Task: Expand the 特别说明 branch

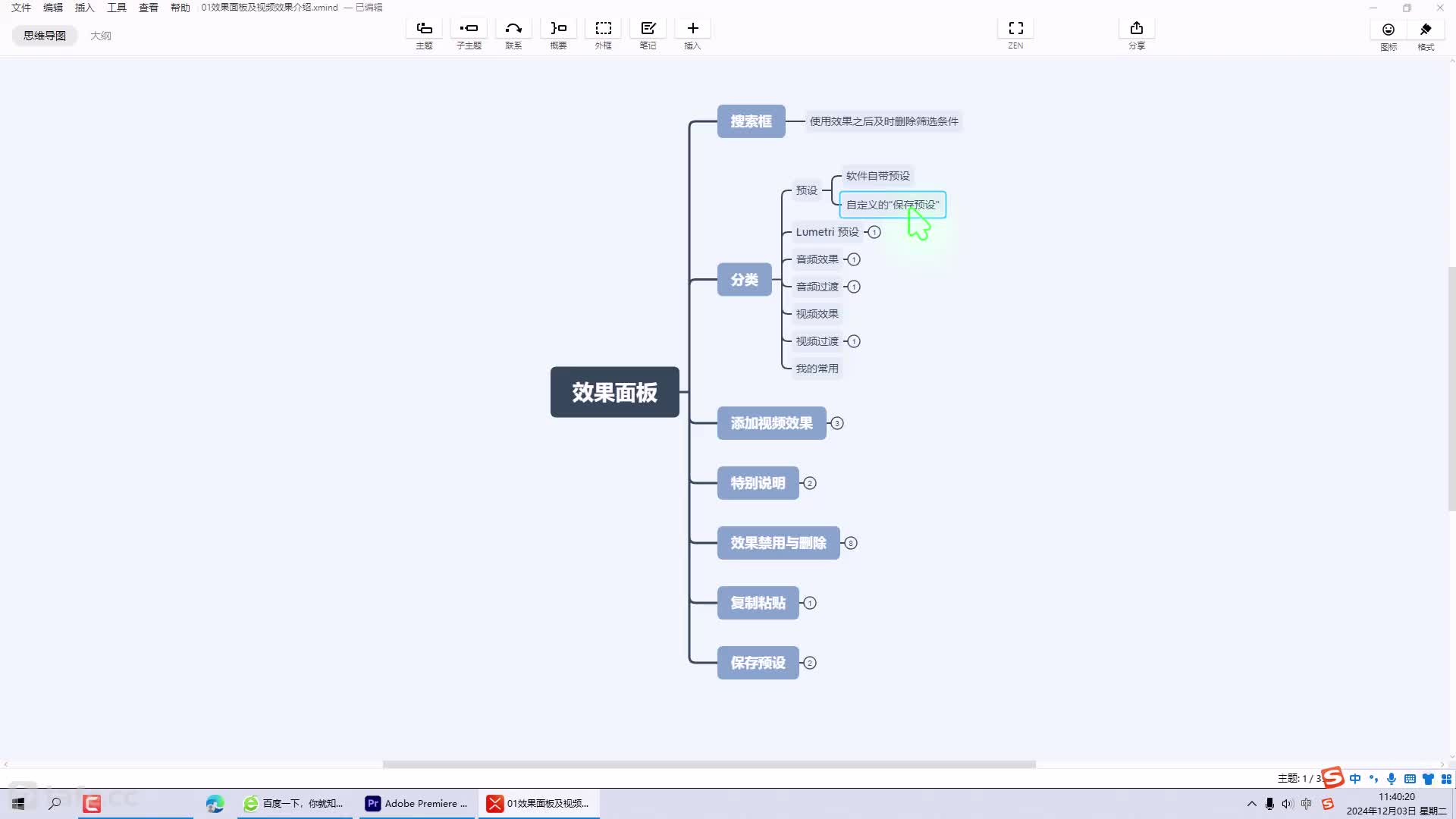Action: pos(810,483)
